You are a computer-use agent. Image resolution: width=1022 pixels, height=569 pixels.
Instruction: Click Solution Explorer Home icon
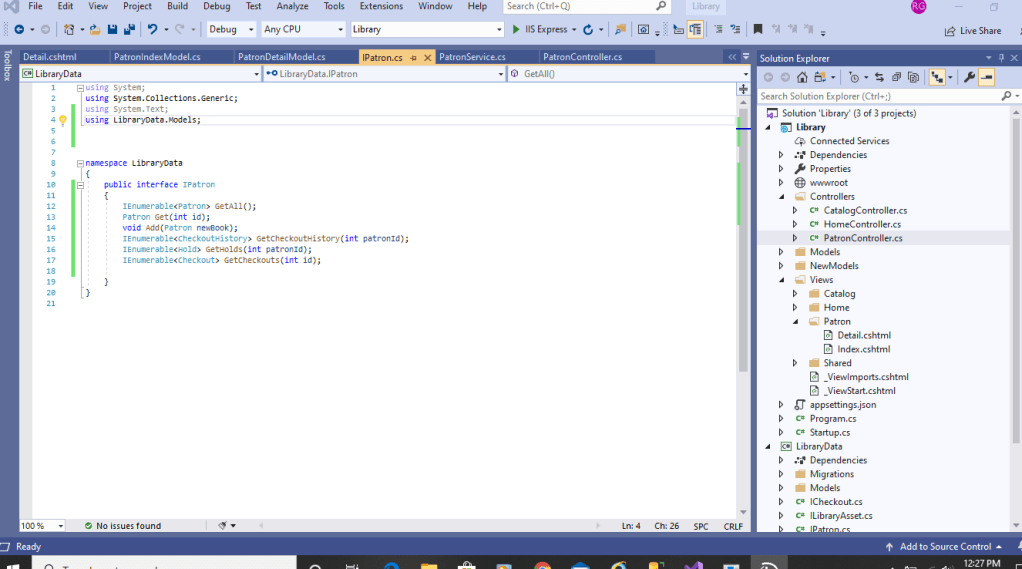(803, 77)
